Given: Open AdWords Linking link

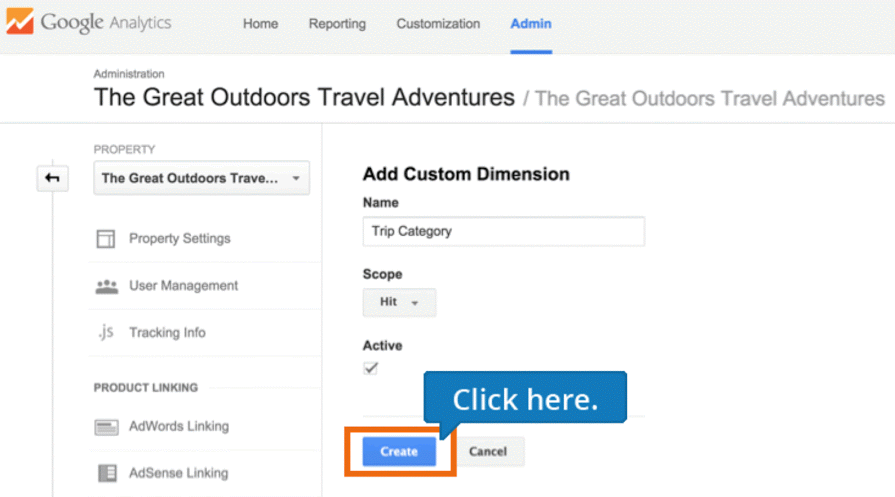Looking at the screenshot, I should pyautogui.click(x=179, y=426).
